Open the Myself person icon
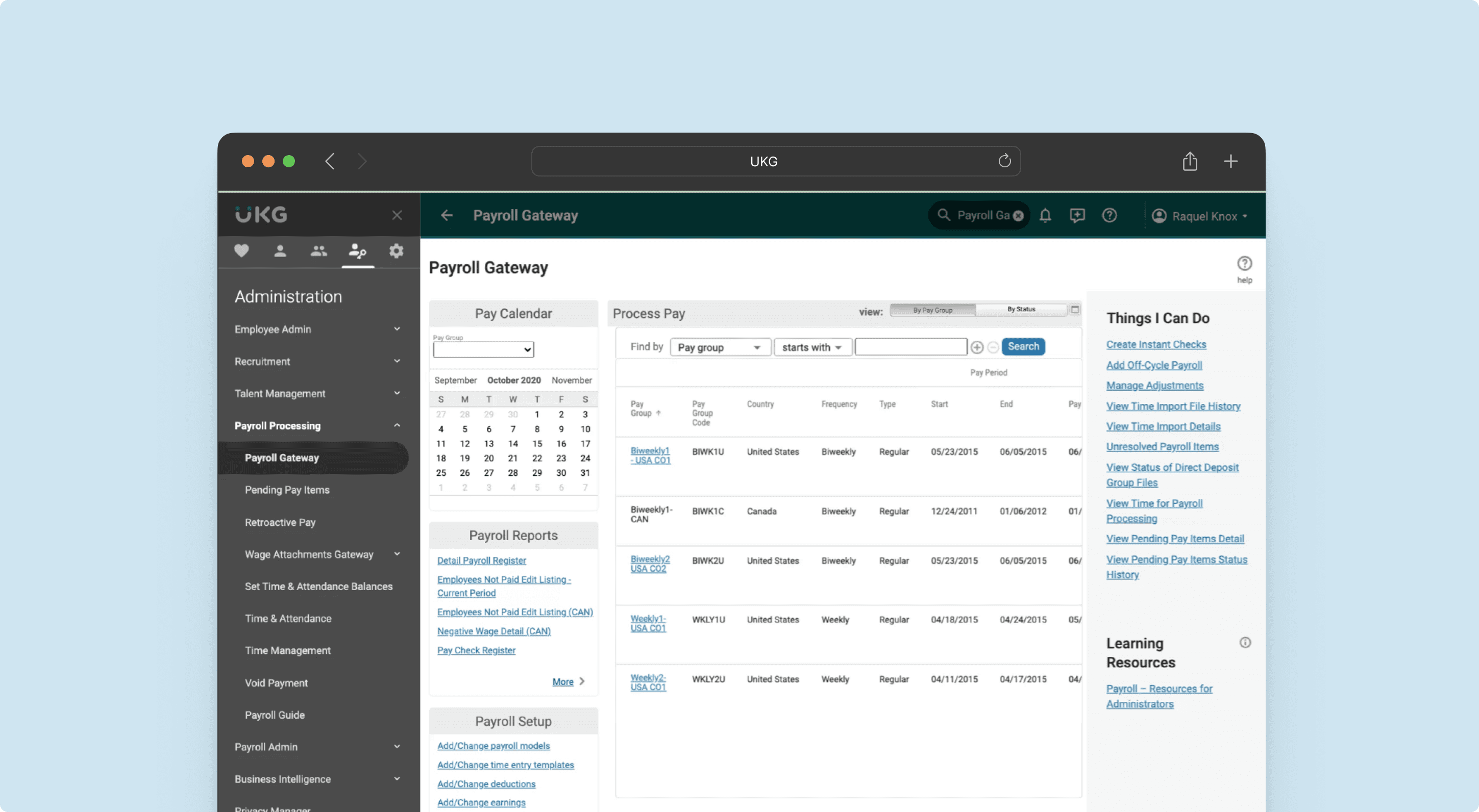This screenshot has width=1479, height=812. coord(280,251)
